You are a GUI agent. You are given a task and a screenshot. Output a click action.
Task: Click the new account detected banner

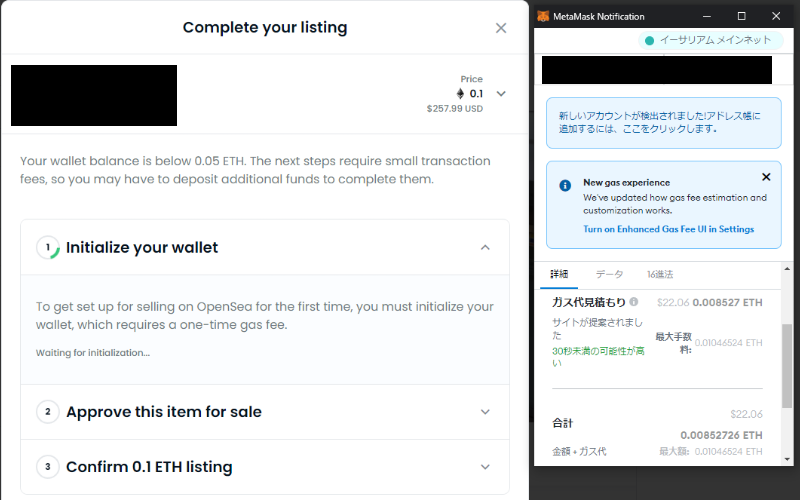[x=664, y=123]
